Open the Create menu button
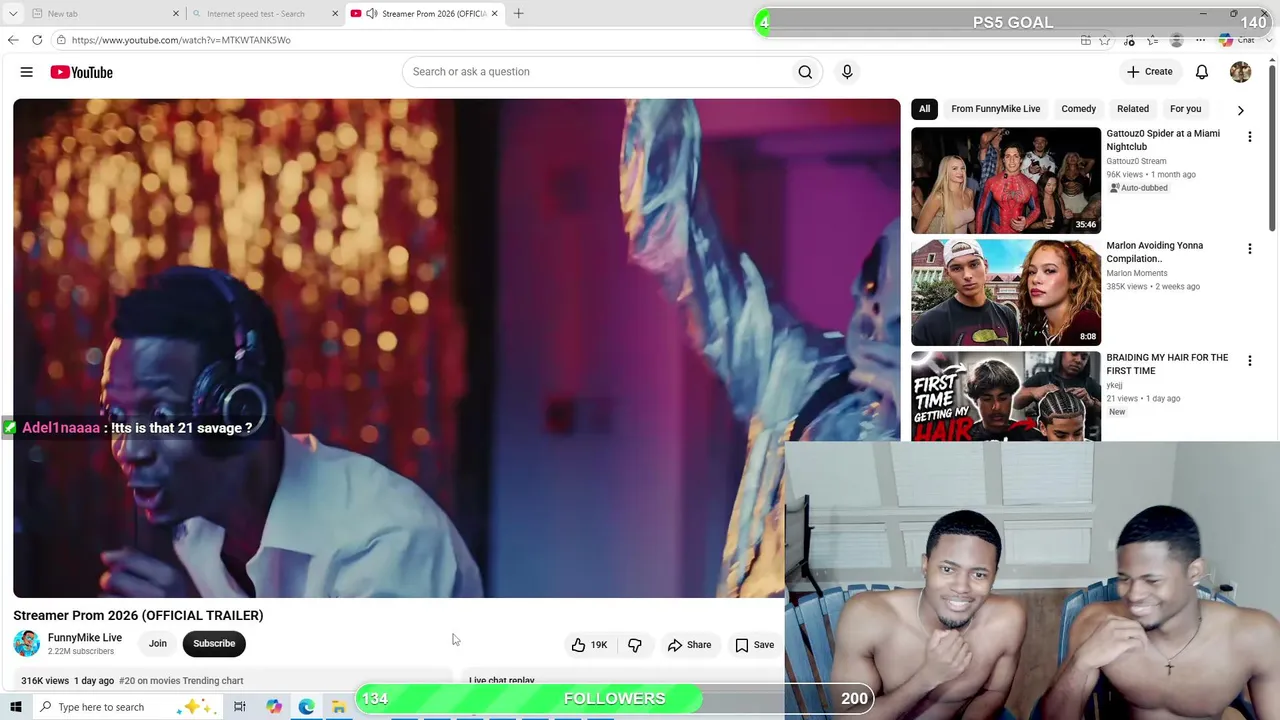1280x720 pixels. coord(1149,72)
